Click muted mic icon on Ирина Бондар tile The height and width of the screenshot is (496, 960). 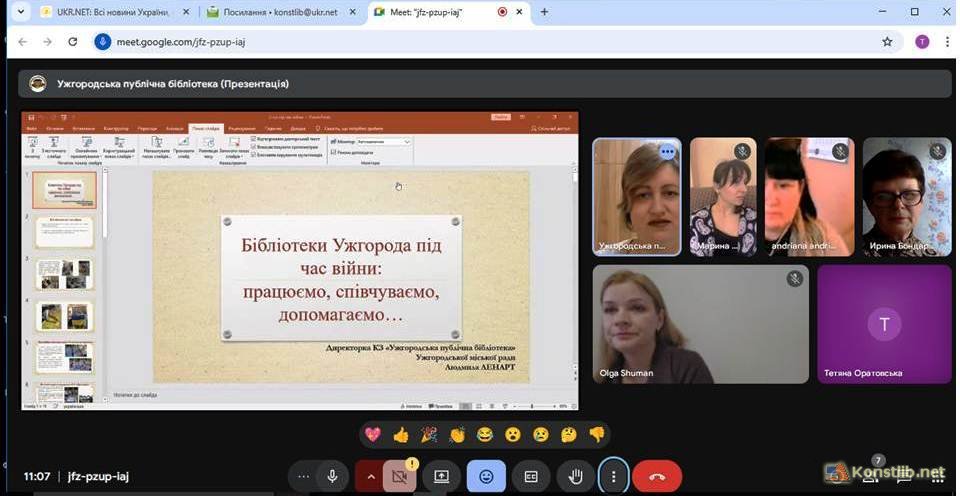click(x=937, y=151)
